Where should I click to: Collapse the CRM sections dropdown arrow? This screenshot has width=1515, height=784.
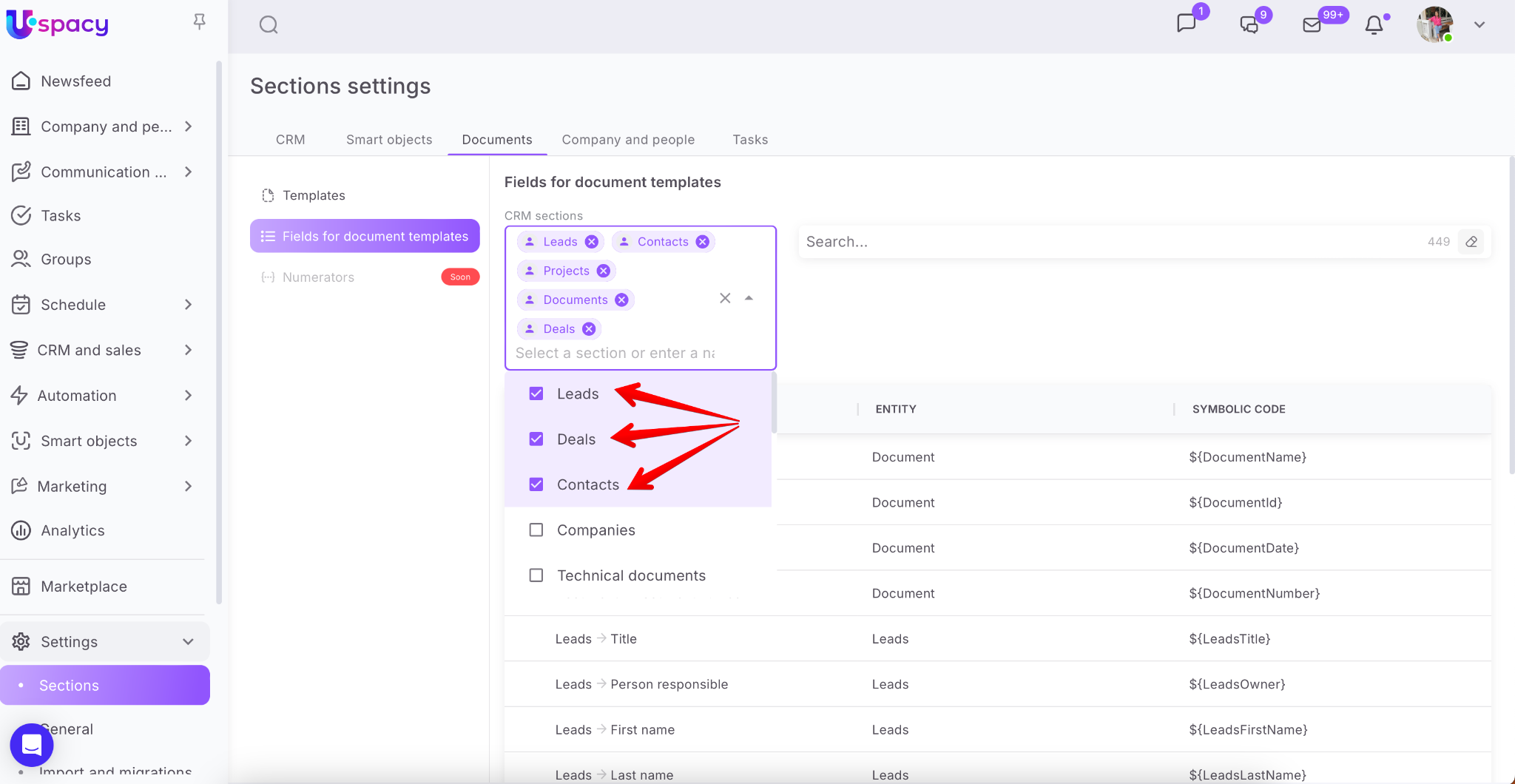coord(749,298)
